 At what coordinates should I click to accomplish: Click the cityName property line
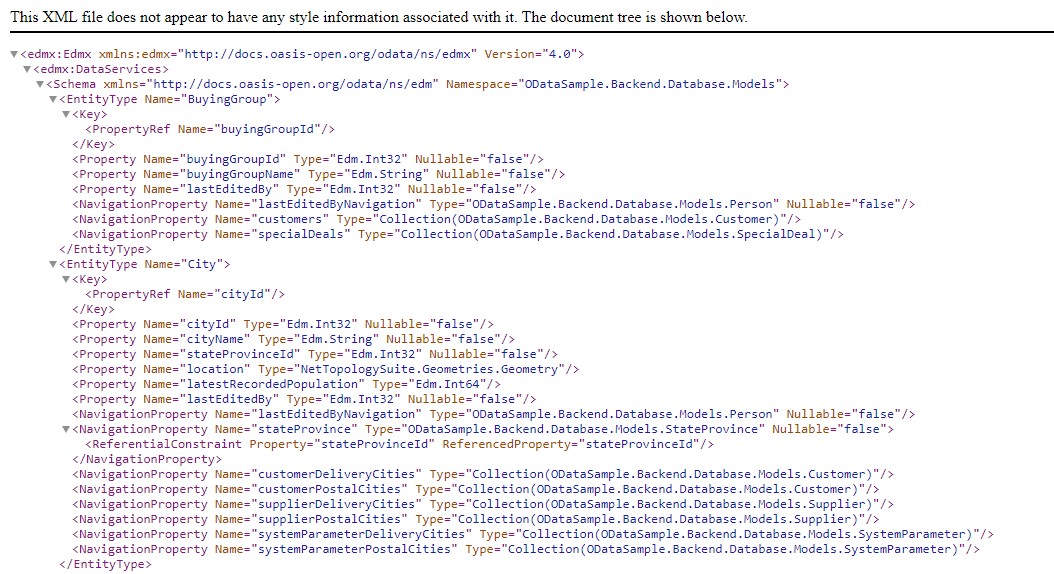294,339
